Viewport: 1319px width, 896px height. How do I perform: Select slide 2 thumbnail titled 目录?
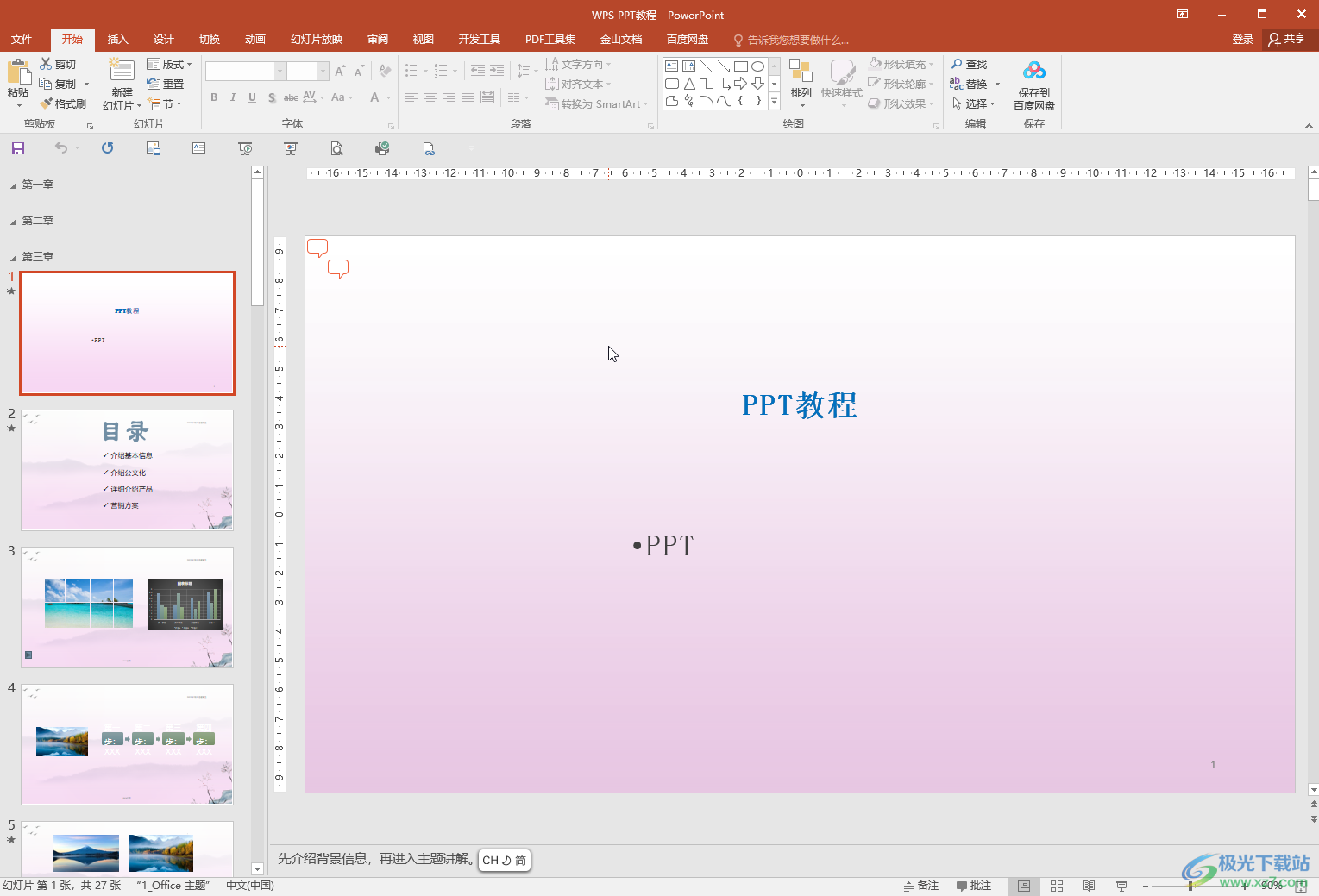tap(127, 470)
